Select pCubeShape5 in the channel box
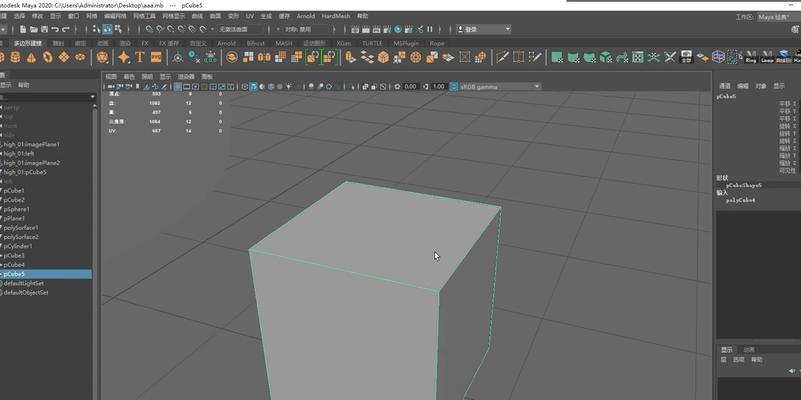The image size is (801, 400). coord(745,185)
